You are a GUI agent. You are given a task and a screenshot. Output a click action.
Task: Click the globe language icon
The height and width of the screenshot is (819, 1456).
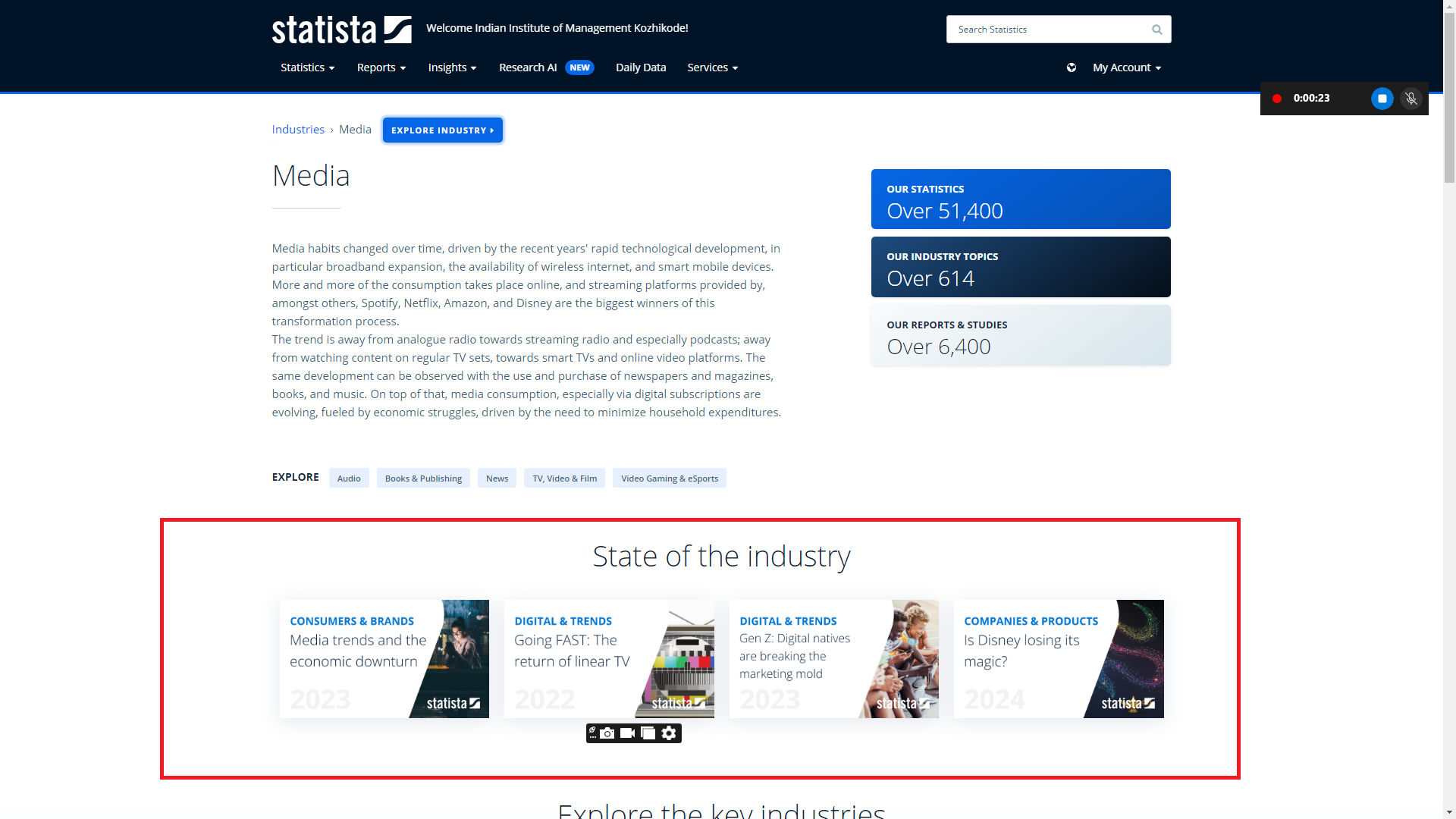click(1072, 67)
